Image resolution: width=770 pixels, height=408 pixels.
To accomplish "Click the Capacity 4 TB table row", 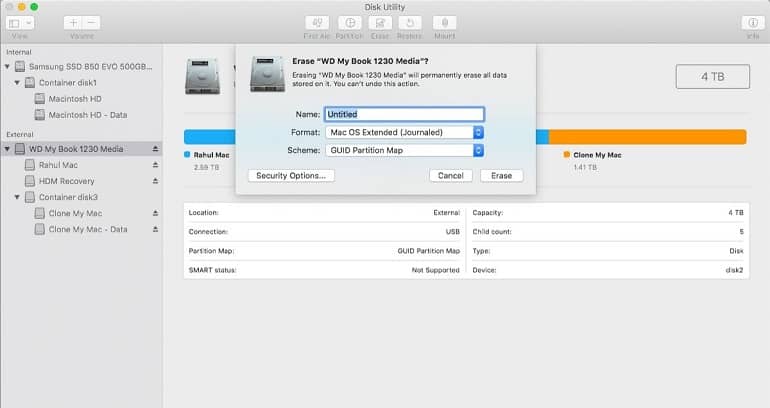I will pyautogui.click(x=608, y=213).
